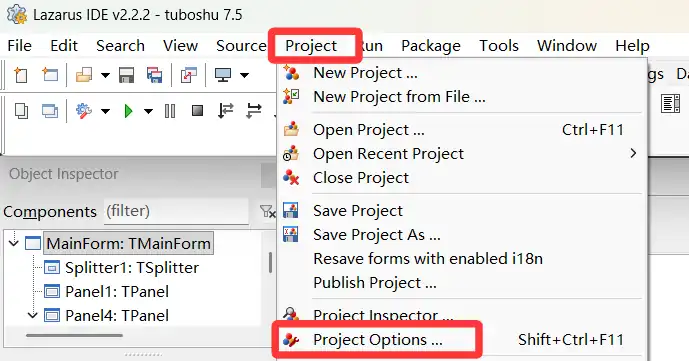689x361 pixels.
Task: Click the Toggle Form/Unit monitor icon
Action: (x=223, y=75)
